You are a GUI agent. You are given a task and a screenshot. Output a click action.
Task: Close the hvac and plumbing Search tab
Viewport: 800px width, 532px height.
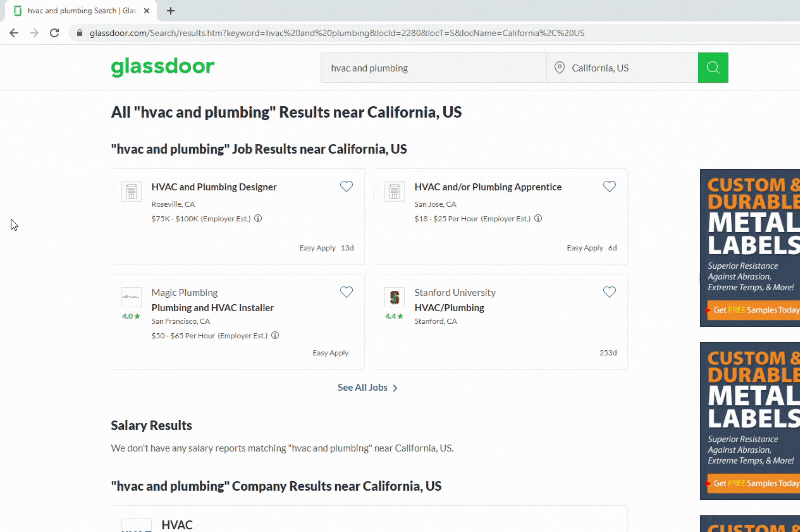pyautogui.click(x=146, y=11)
